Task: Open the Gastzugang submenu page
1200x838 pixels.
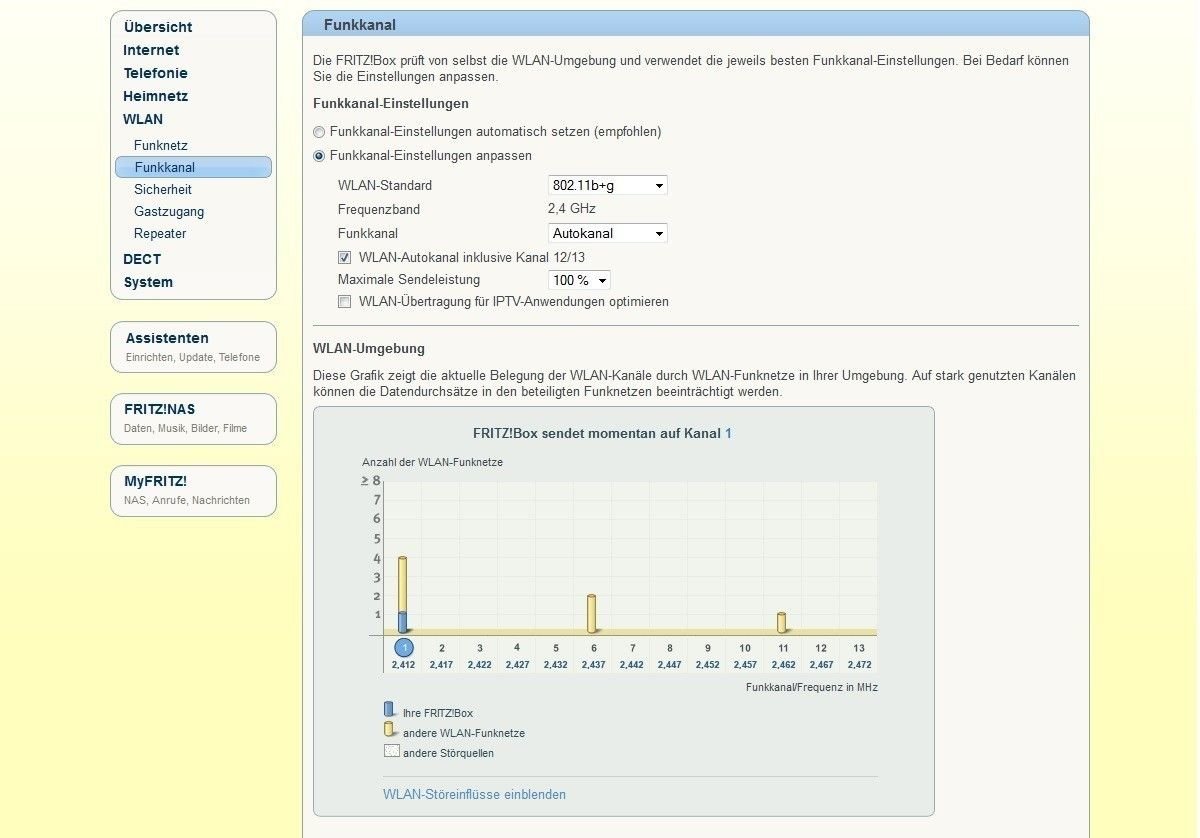Action: (x=169, y=211)
